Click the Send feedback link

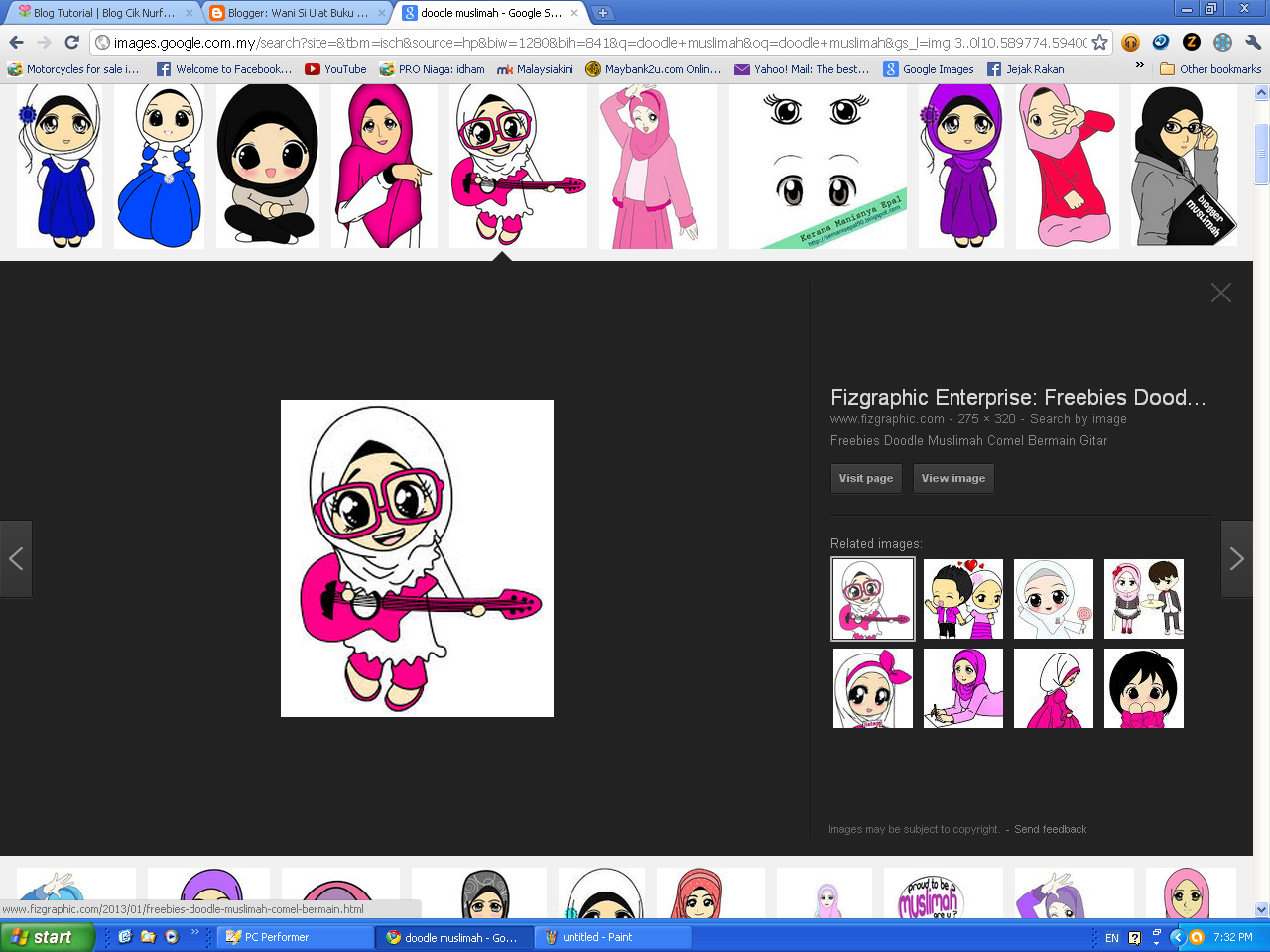tap(1051, 829)
